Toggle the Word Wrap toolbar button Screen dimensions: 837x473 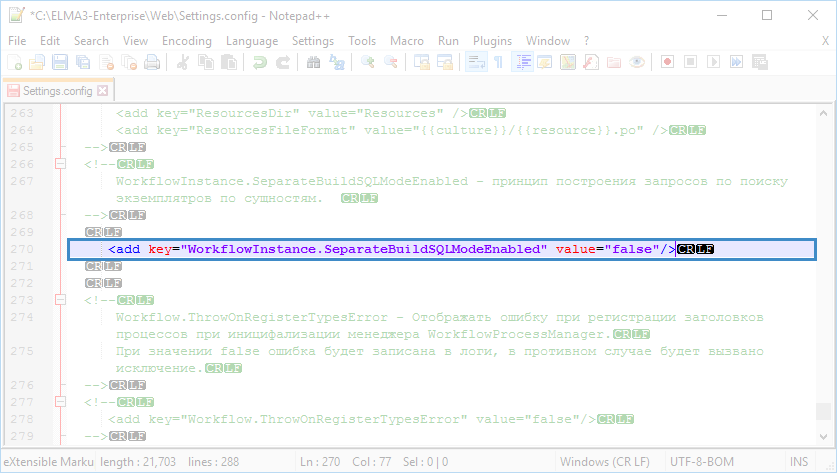click(x=474, y=62)
